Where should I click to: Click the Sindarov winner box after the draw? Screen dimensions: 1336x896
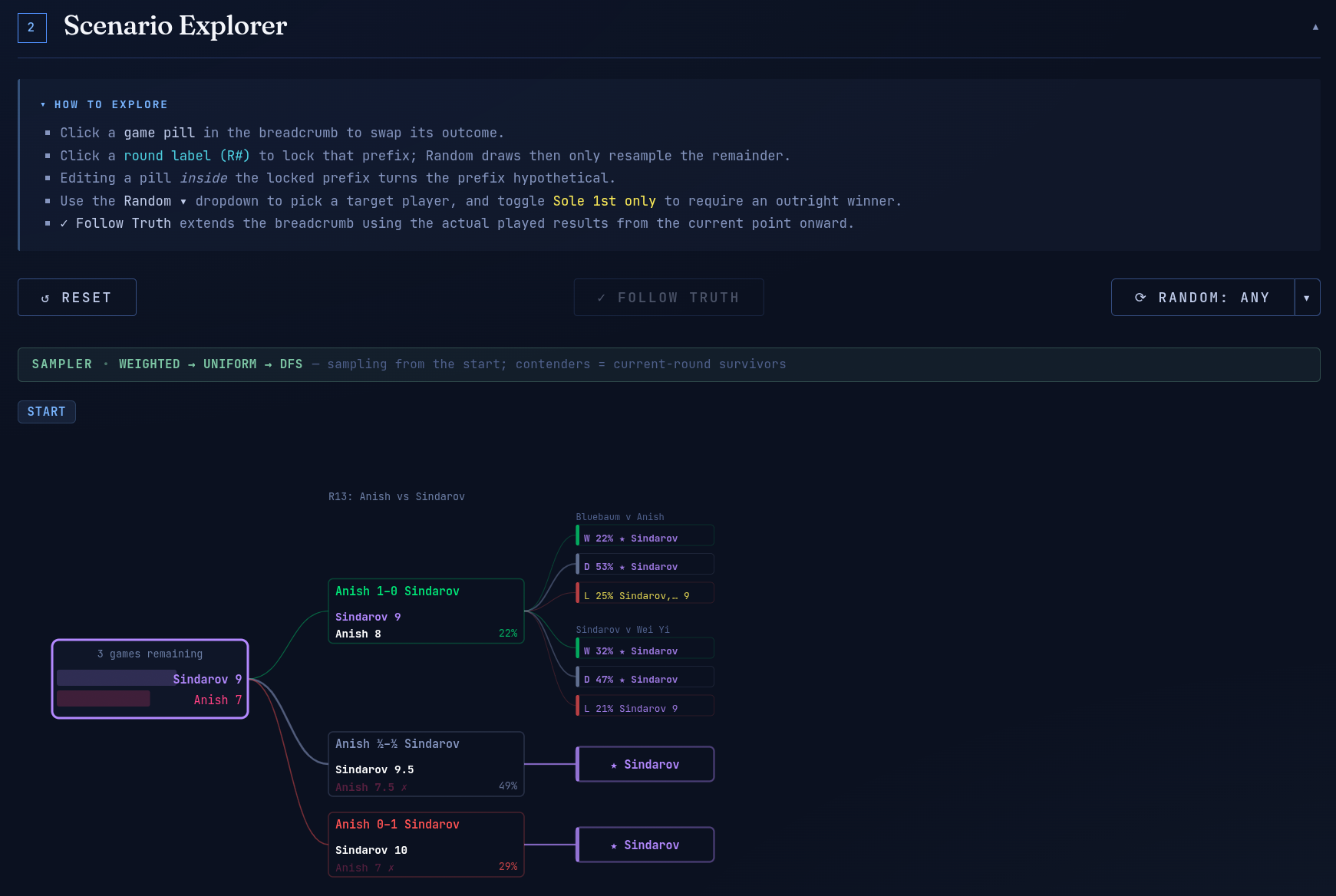(x=645, y=765)
